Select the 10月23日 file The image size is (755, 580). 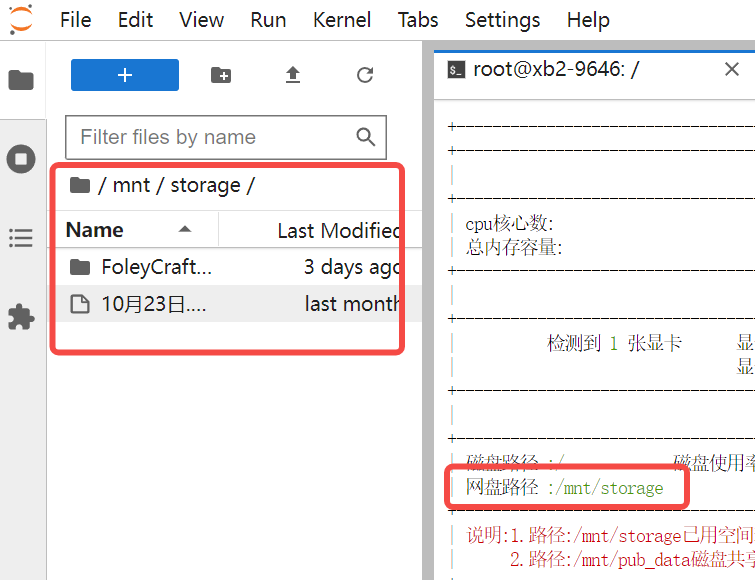pos(153,304)
